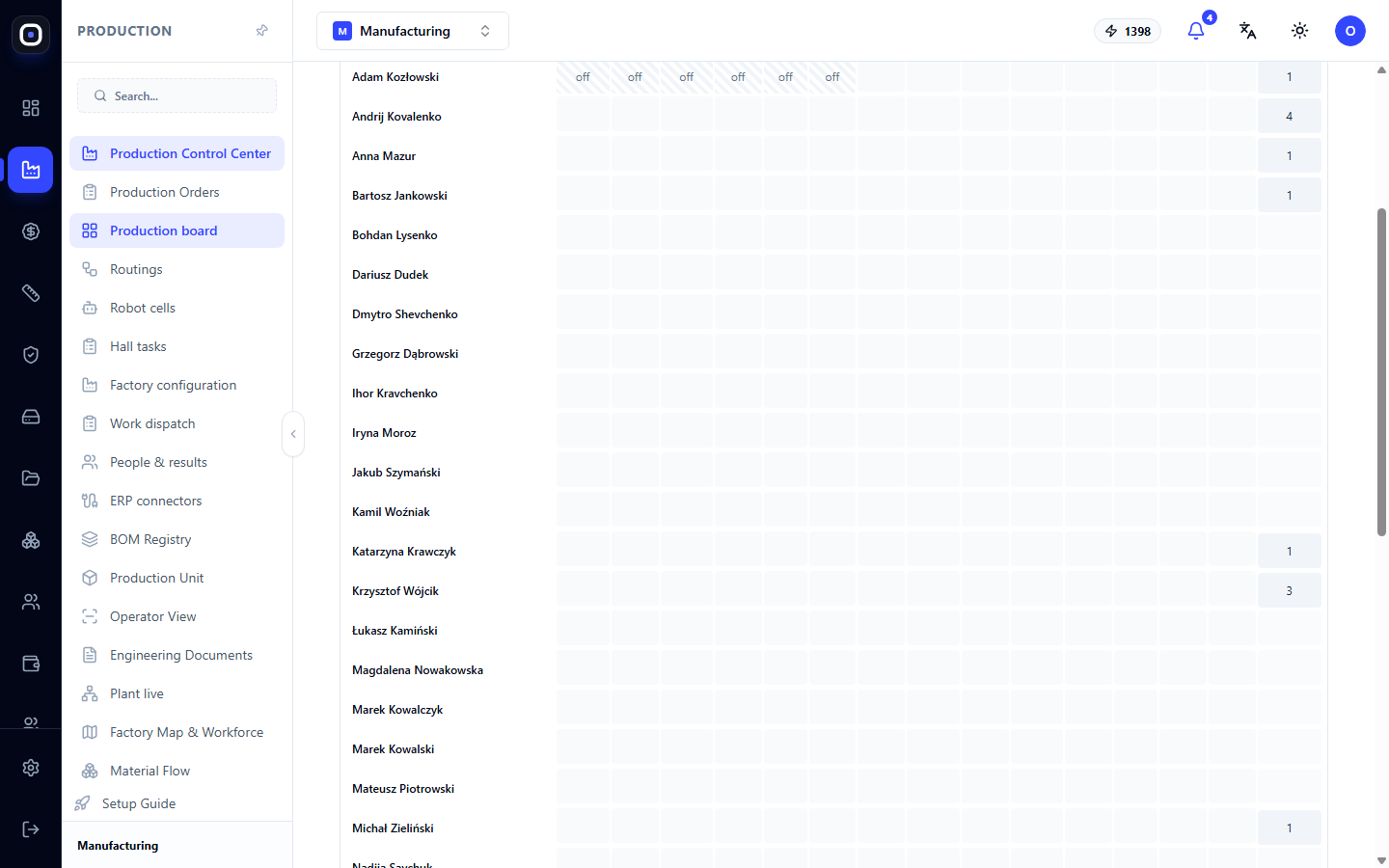Focus the sidebar Search field
This screenshot has width=1389, height=868.
coord(177,95)
